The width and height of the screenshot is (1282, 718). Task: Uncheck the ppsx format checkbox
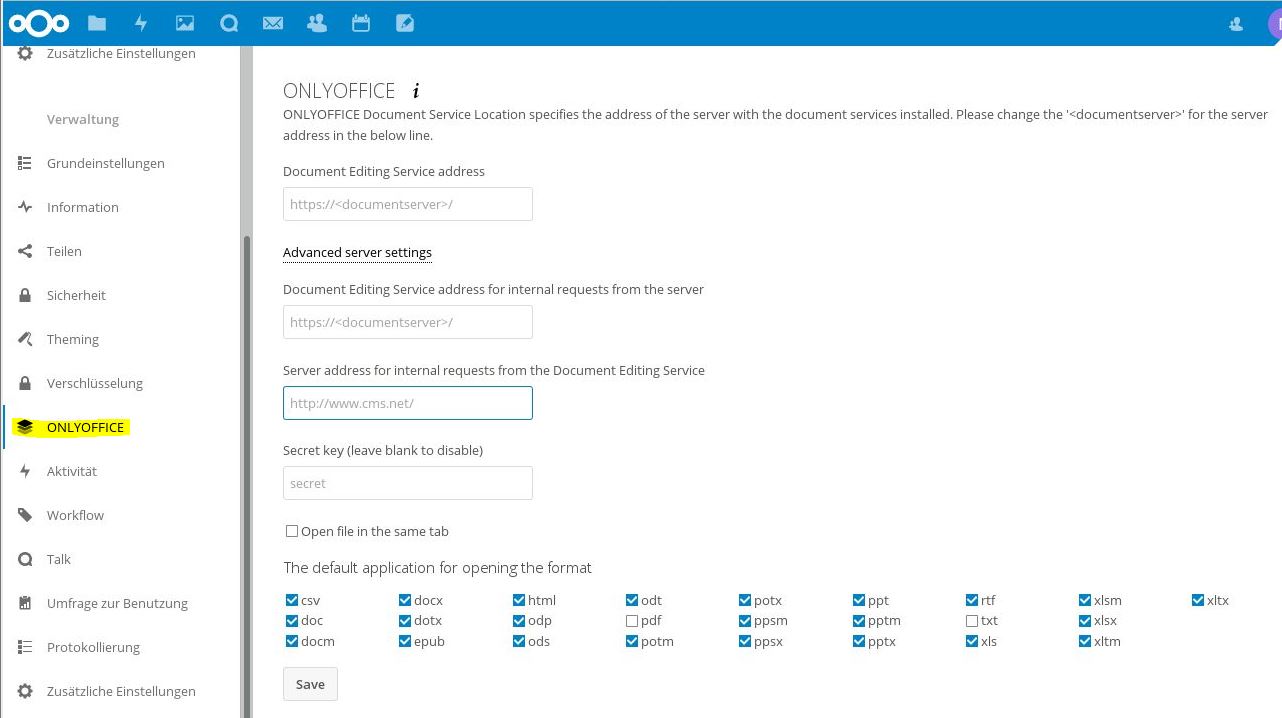click(x=745, y=641)
